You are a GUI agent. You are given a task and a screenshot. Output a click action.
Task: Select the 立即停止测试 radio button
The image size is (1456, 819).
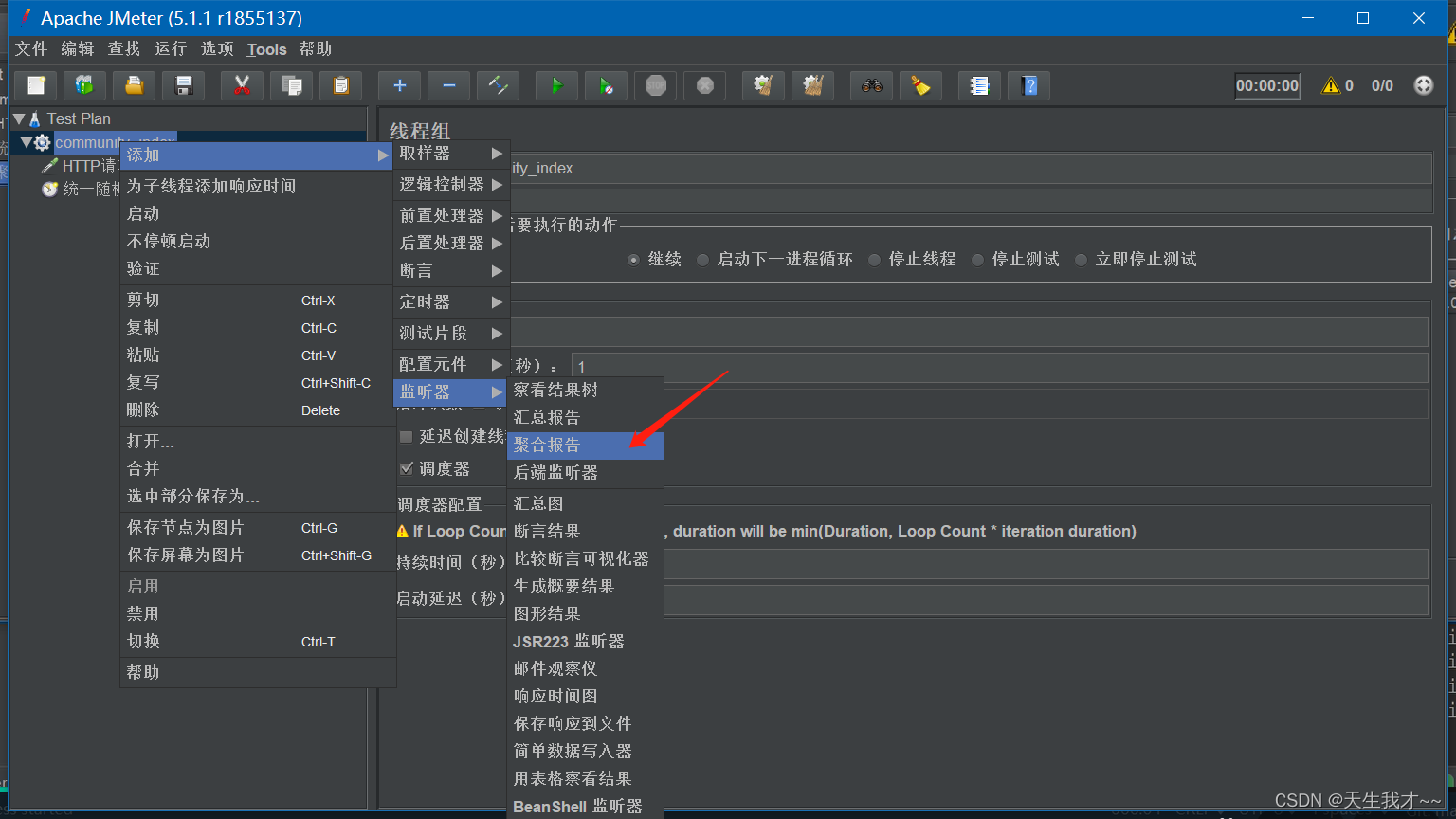click(x=1081, y=260)
